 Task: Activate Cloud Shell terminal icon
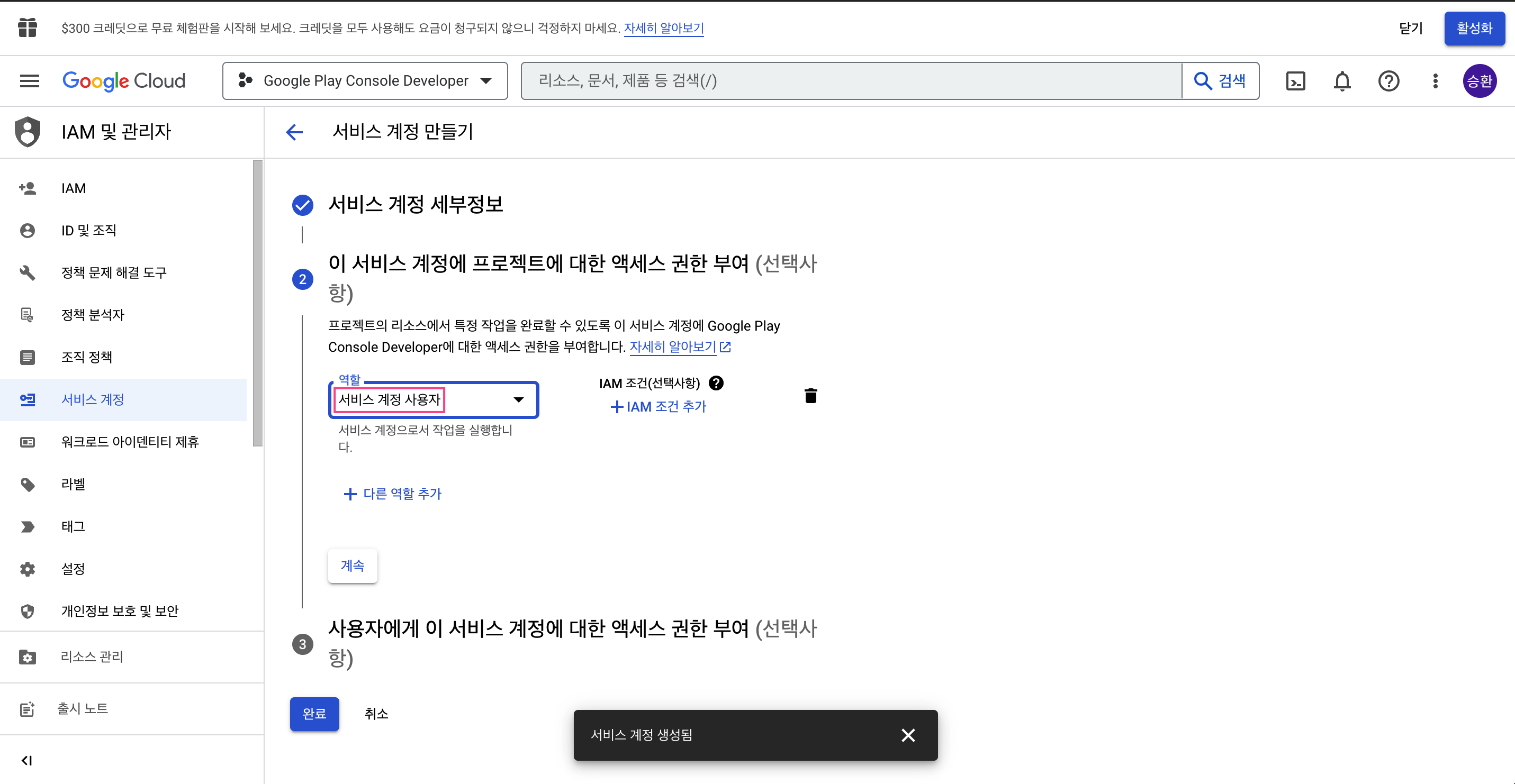coord(1295,80)
